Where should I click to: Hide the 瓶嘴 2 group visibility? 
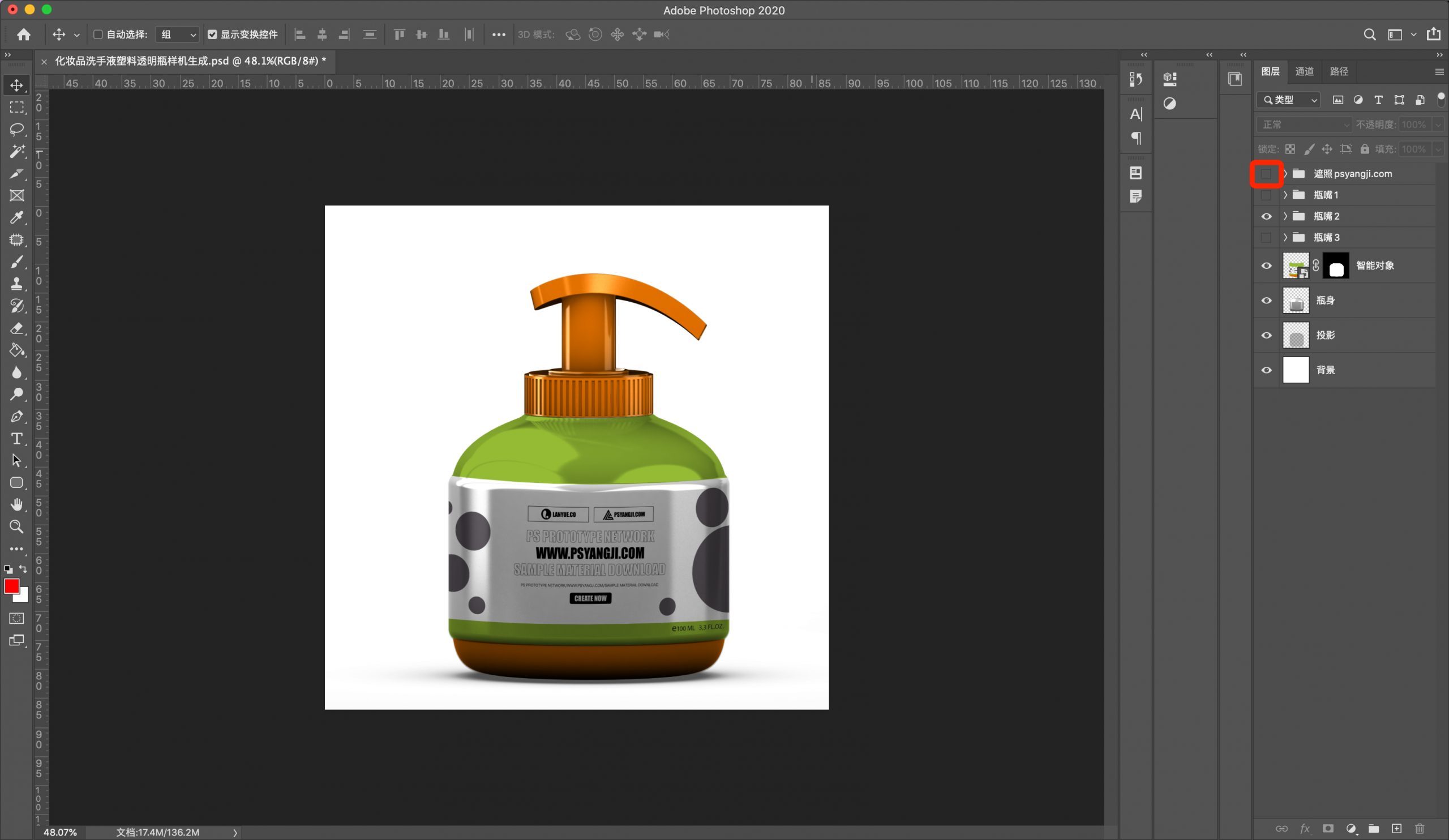(1266, 217)
